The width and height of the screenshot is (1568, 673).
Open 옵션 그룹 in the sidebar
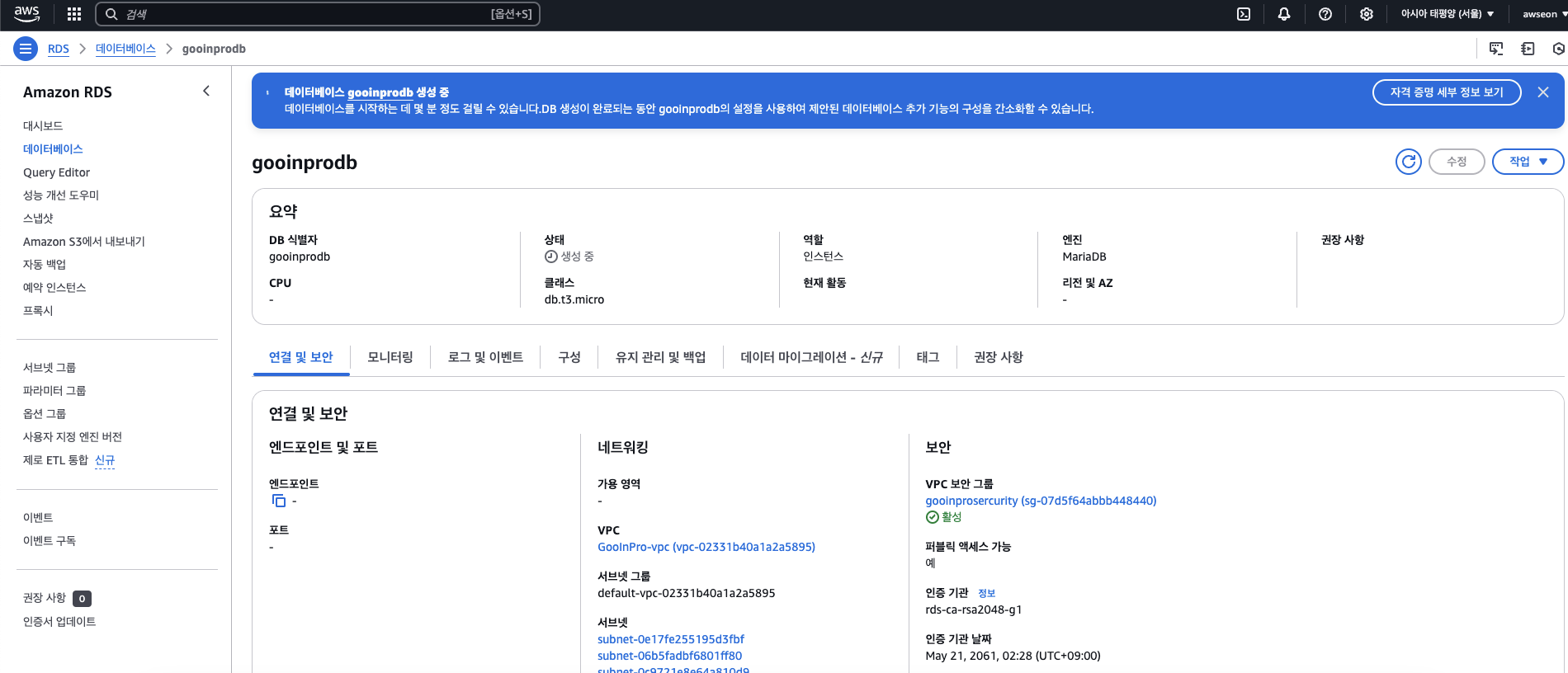45,414
